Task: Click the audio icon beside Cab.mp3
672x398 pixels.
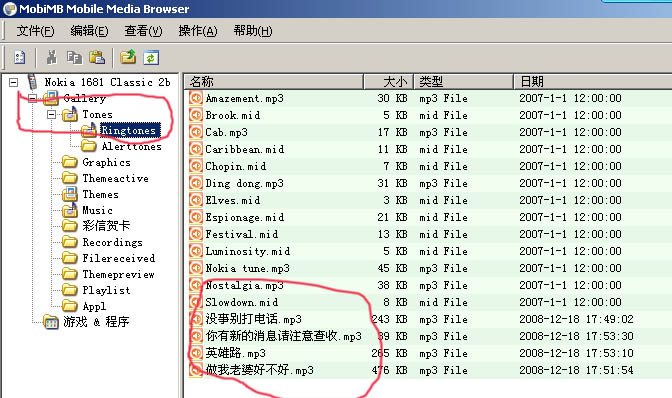Action: [196, 132]
